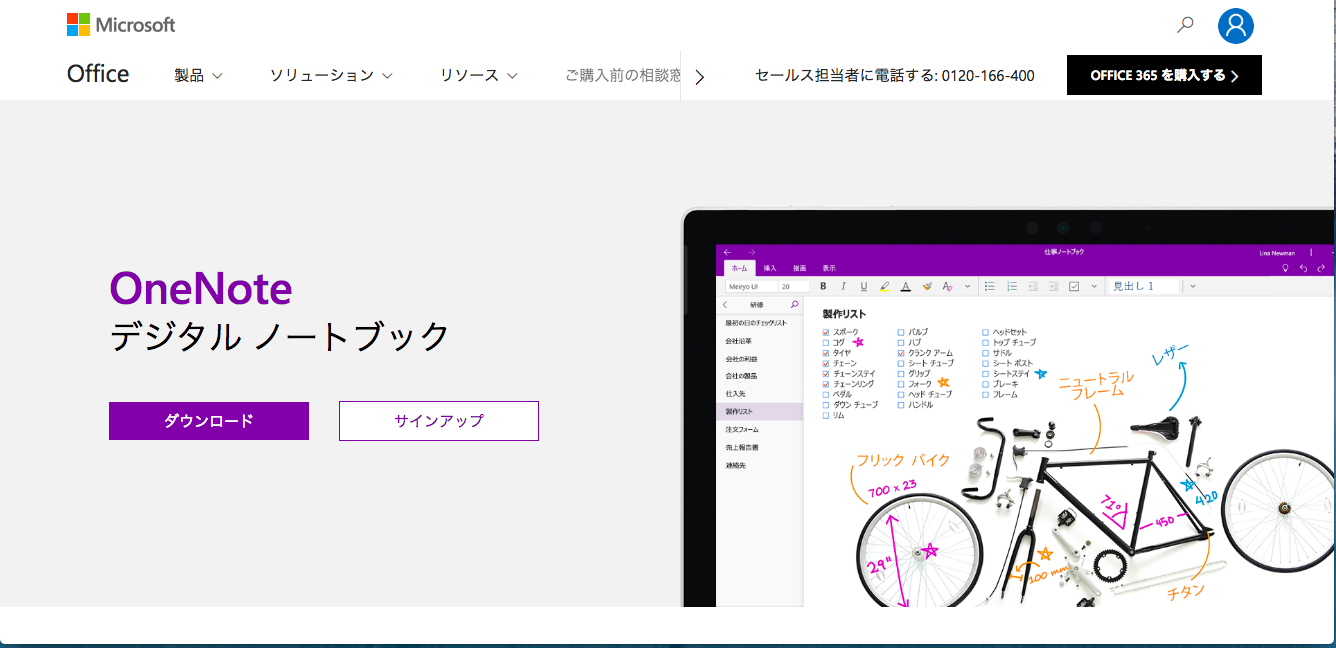Click the format painter brush icon

point(927,286)
